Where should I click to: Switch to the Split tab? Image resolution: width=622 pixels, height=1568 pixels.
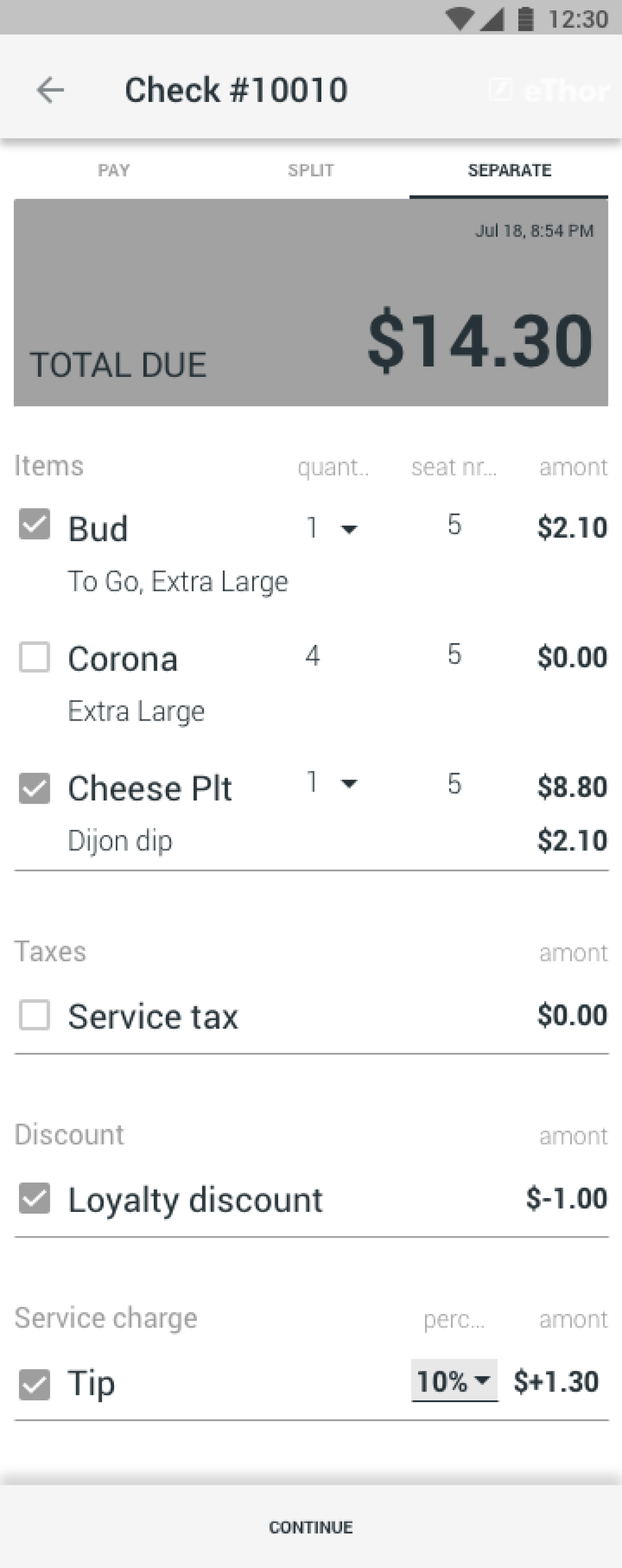tap(311, 171)
